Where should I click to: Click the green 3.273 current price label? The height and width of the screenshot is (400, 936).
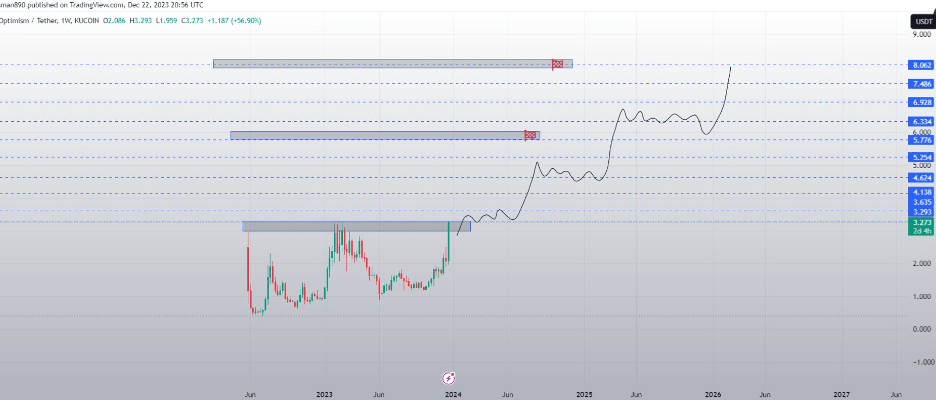tap(919, 222)
